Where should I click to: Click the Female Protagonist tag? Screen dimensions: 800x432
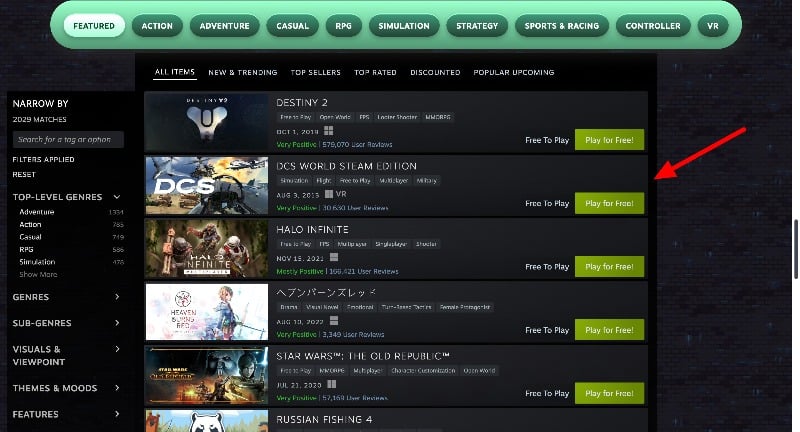[x=465, y=307]
